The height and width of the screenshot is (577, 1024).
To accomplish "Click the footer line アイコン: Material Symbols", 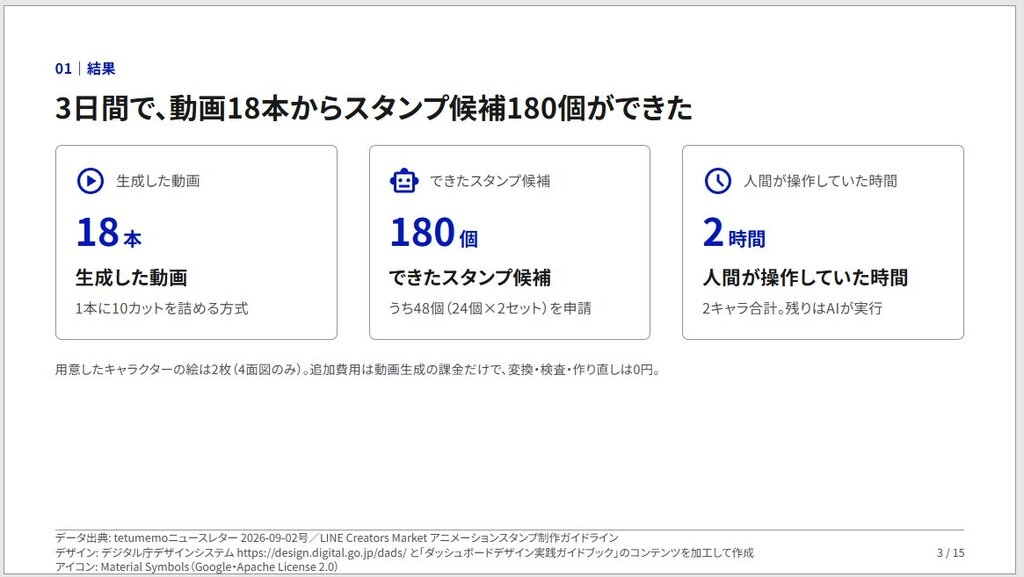I will click(196, 567).
